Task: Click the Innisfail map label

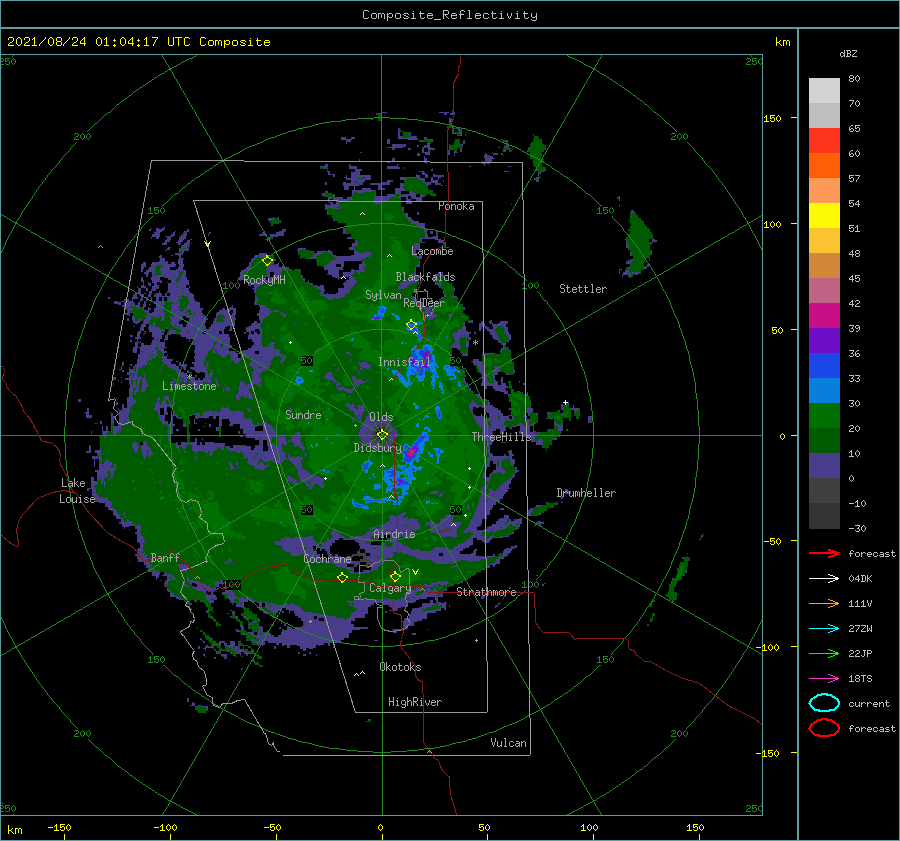Action: [404, 362]
